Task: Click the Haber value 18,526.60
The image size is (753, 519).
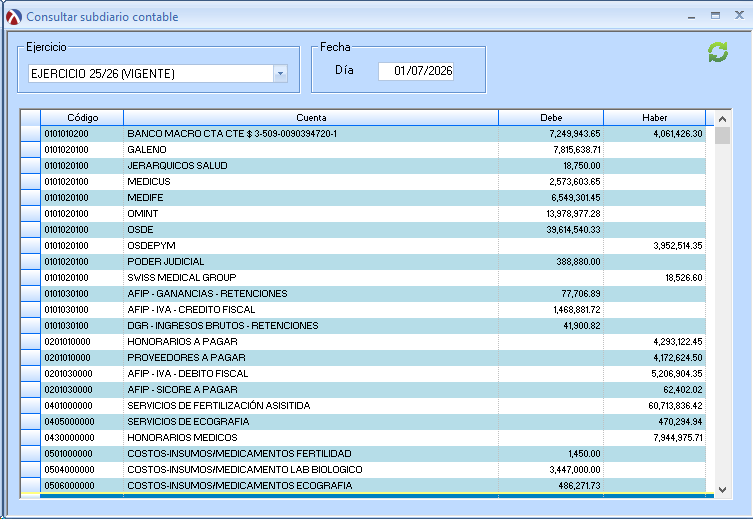Action: 684,278
